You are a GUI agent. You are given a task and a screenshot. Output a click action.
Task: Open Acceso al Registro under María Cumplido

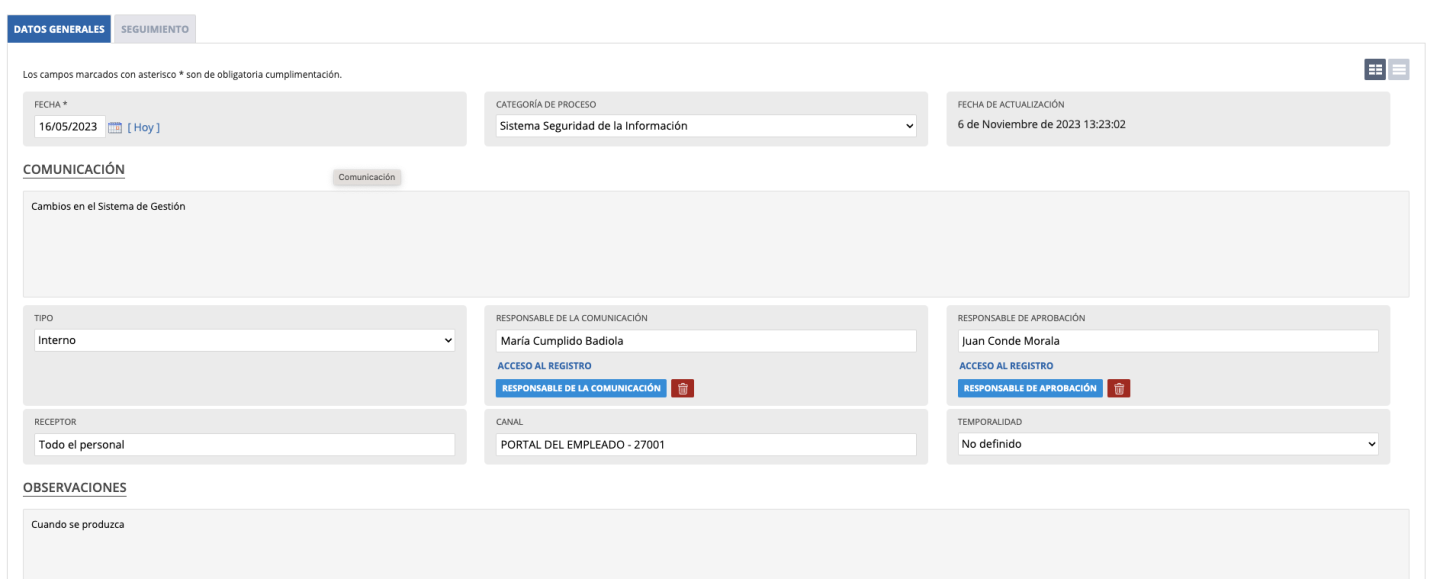(544, 366)
